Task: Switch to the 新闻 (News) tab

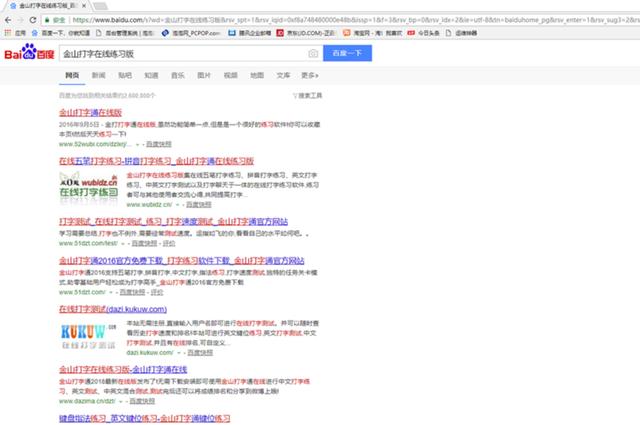Action: (98, 75)
